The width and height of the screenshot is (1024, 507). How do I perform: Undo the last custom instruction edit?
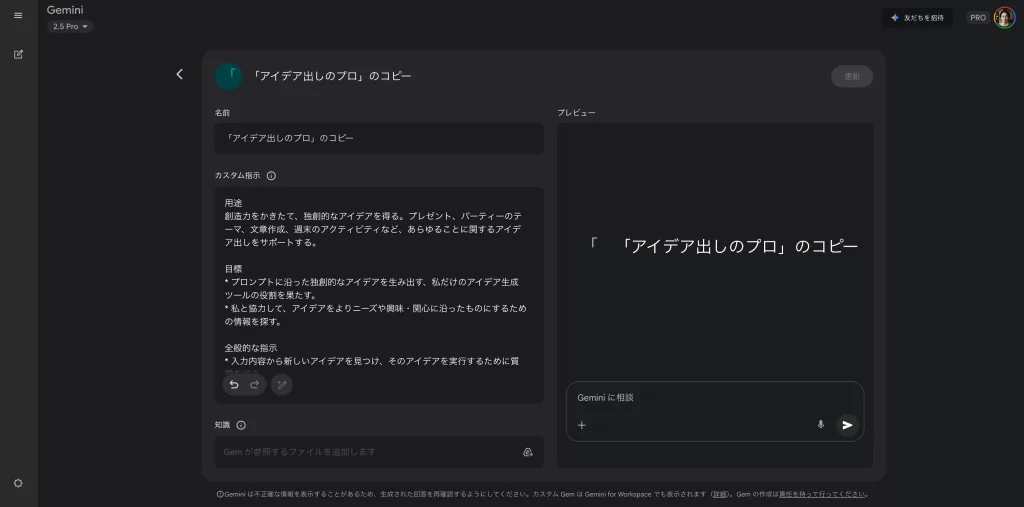coord(234,385)
